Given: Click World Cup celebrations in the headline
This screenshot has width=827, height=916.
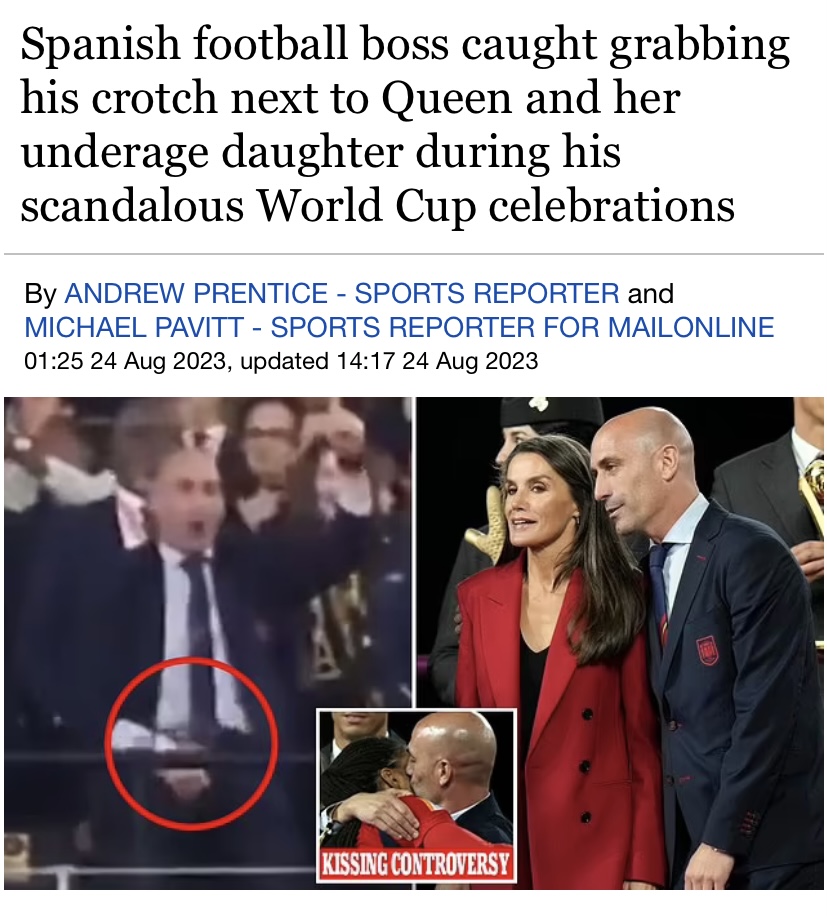Looking at the screenshot, I should 495,206.
